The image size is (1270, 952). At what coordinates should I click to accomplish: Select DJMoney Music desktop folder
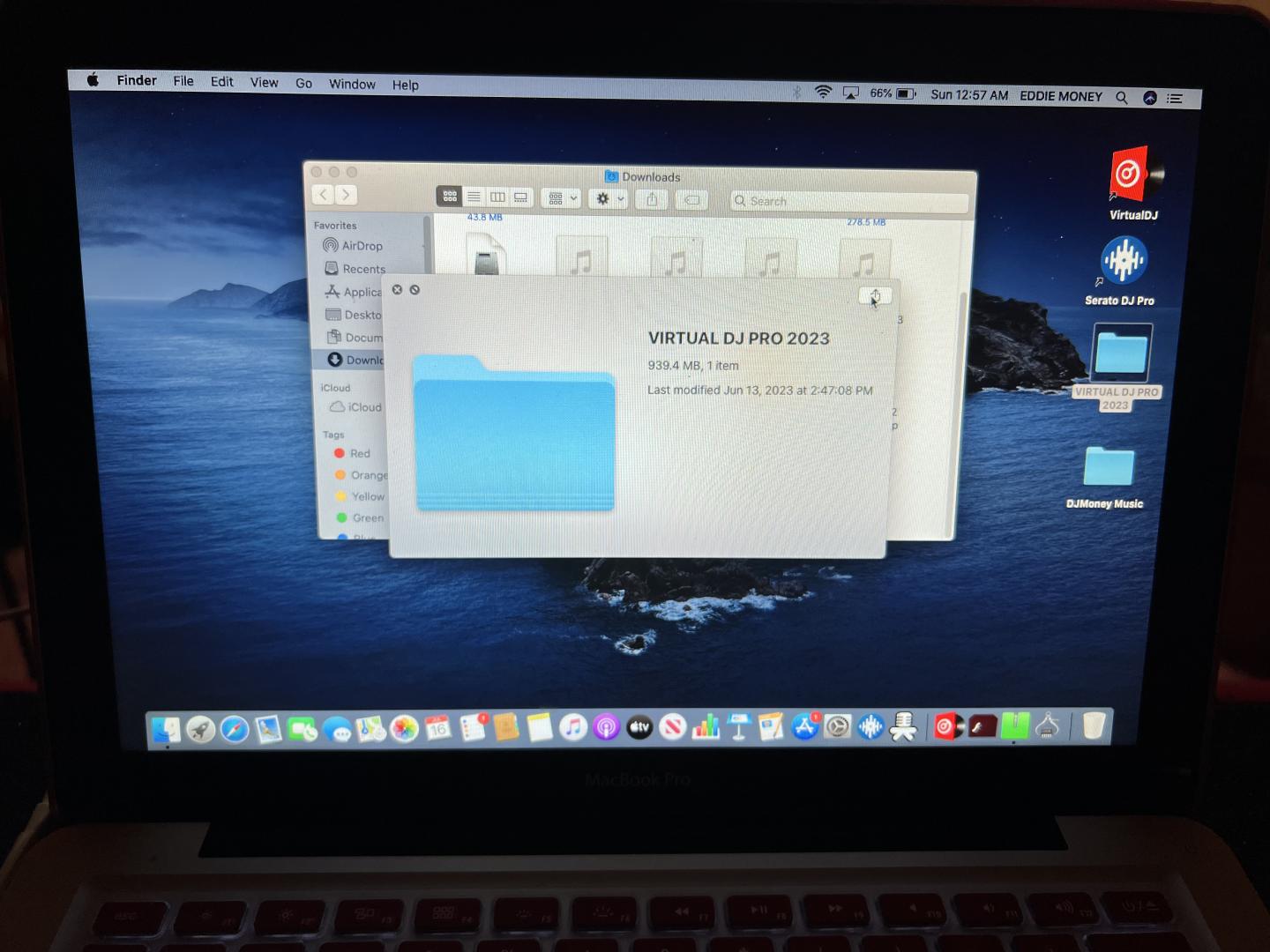coord(1106,477)
